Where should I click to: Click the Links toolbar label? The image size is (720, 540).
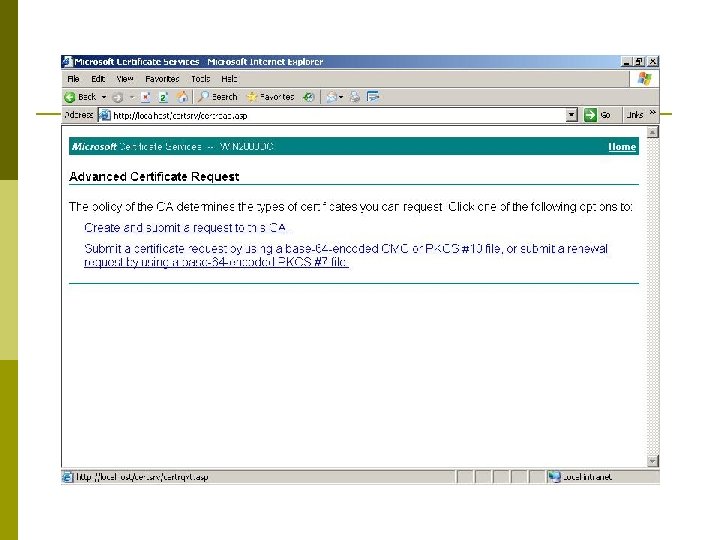point(635,115)
